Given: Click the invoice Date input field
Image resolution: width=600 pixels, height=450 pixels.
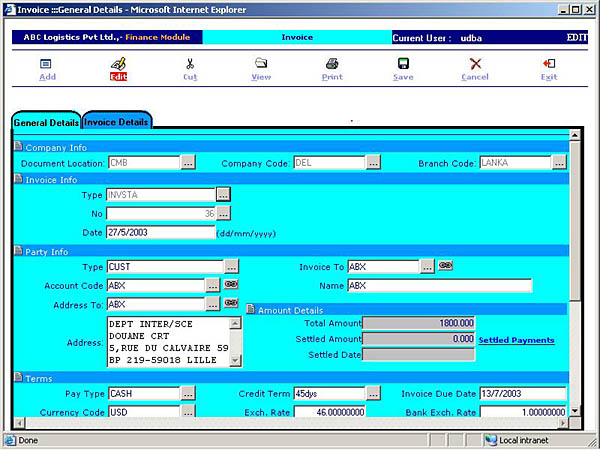Looking at the screenshot, I should click(160, 232).
